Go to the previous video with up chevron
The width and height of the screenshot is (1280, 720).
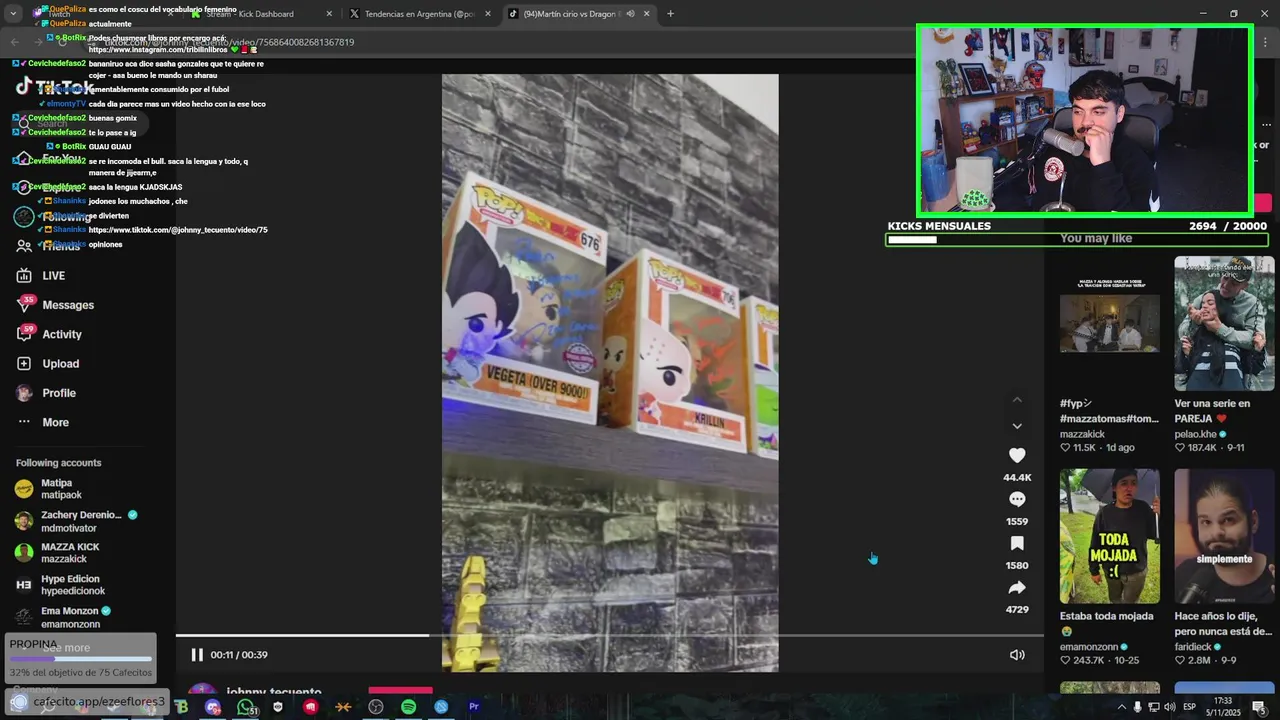coord(1017,400)
